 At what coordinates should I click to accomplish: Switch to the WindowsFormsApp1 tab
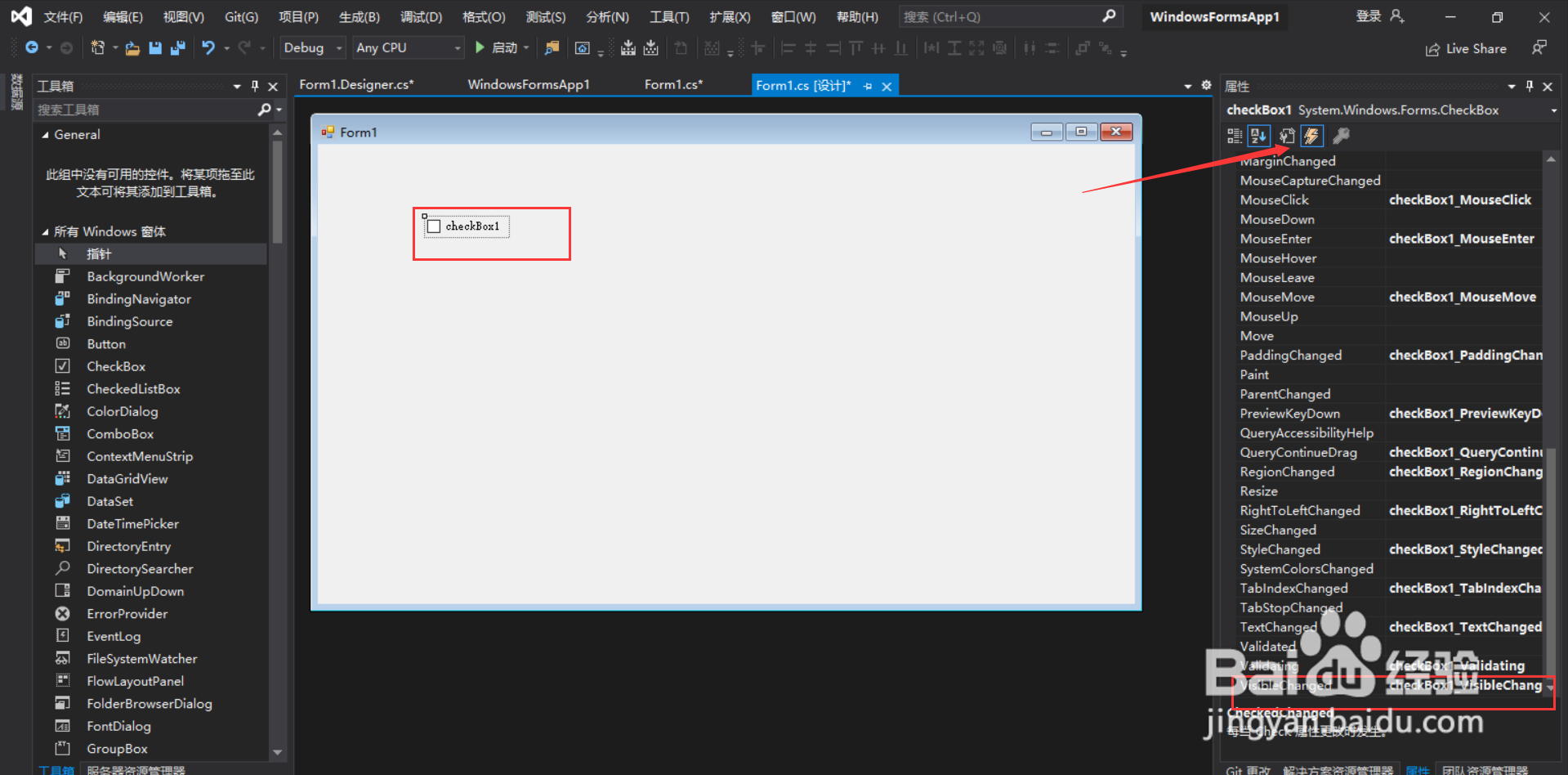tap(529, 84)
